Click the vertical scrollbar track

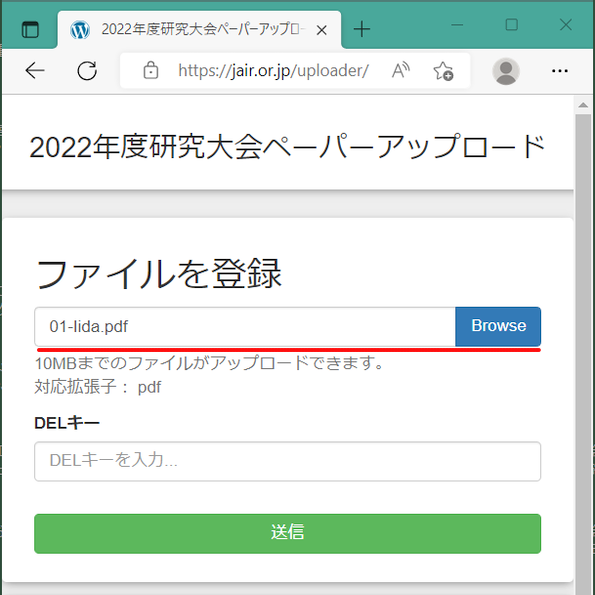pos(583,353)
